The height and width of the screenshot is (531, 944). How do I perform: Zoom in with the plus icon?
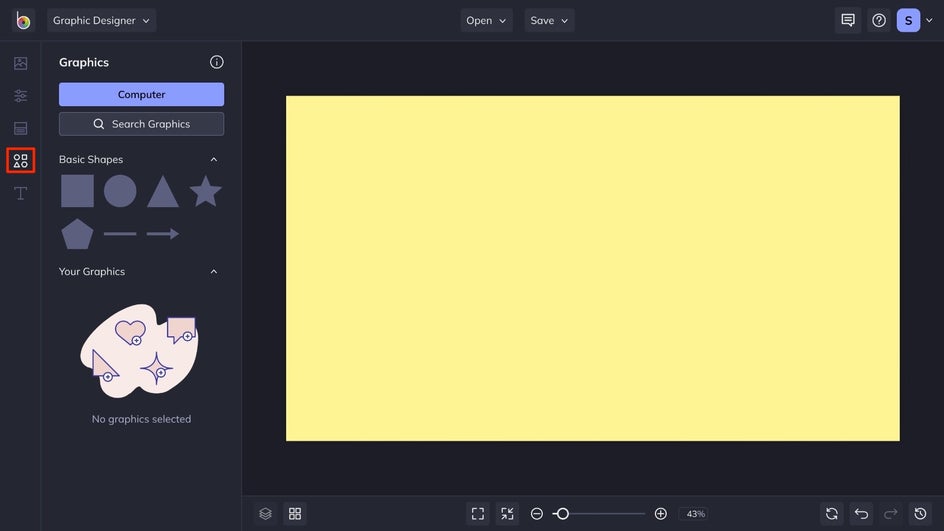click(x=660, y=514)
